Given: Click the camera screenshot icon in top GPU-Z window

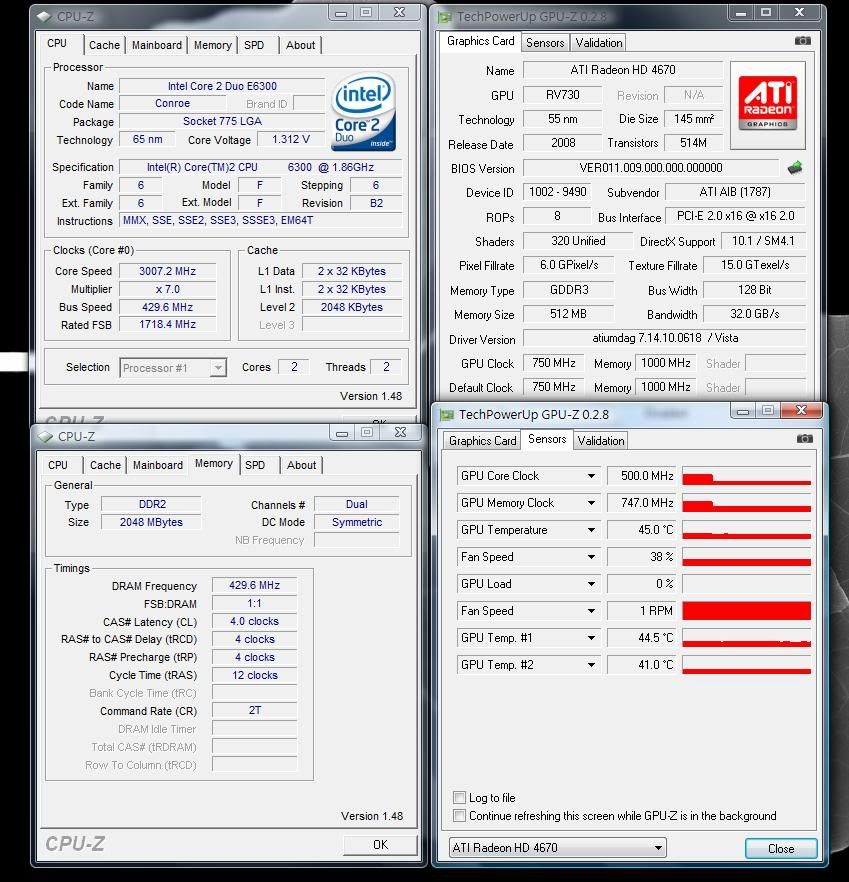Looking at the screenshot, I should 802,40.
